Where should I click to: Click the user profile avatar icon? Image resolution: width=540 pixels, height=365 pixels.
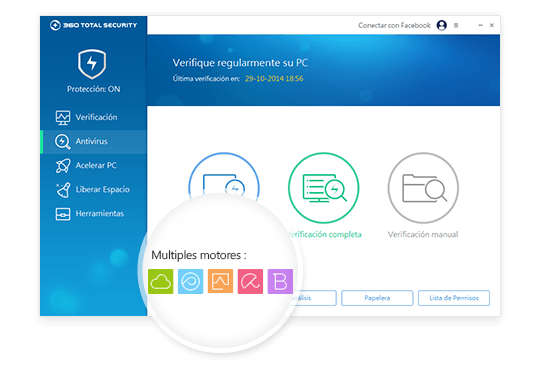click(442, 25)
